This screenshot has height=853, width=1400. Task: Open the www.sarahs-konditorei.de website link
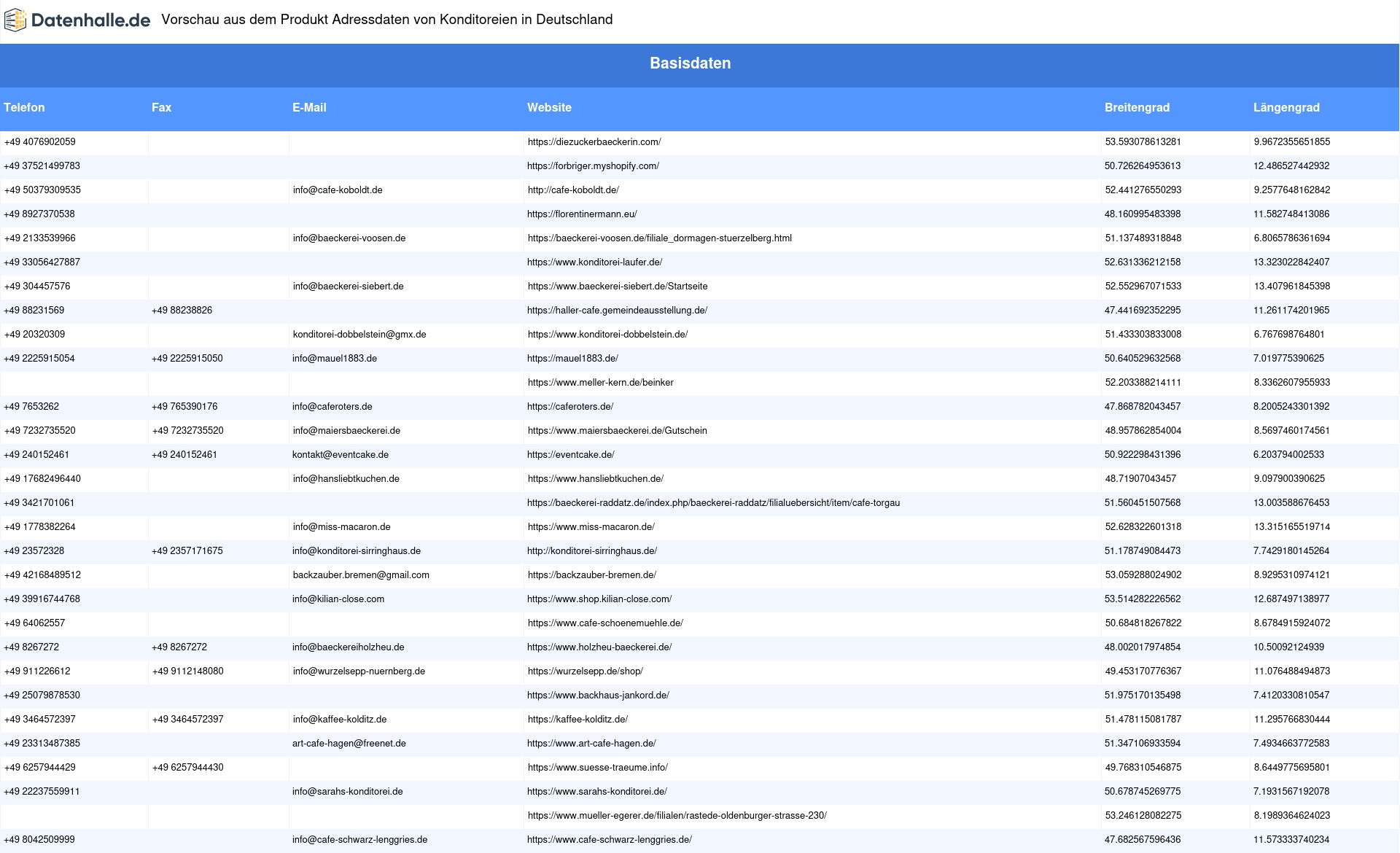point(597,792)
